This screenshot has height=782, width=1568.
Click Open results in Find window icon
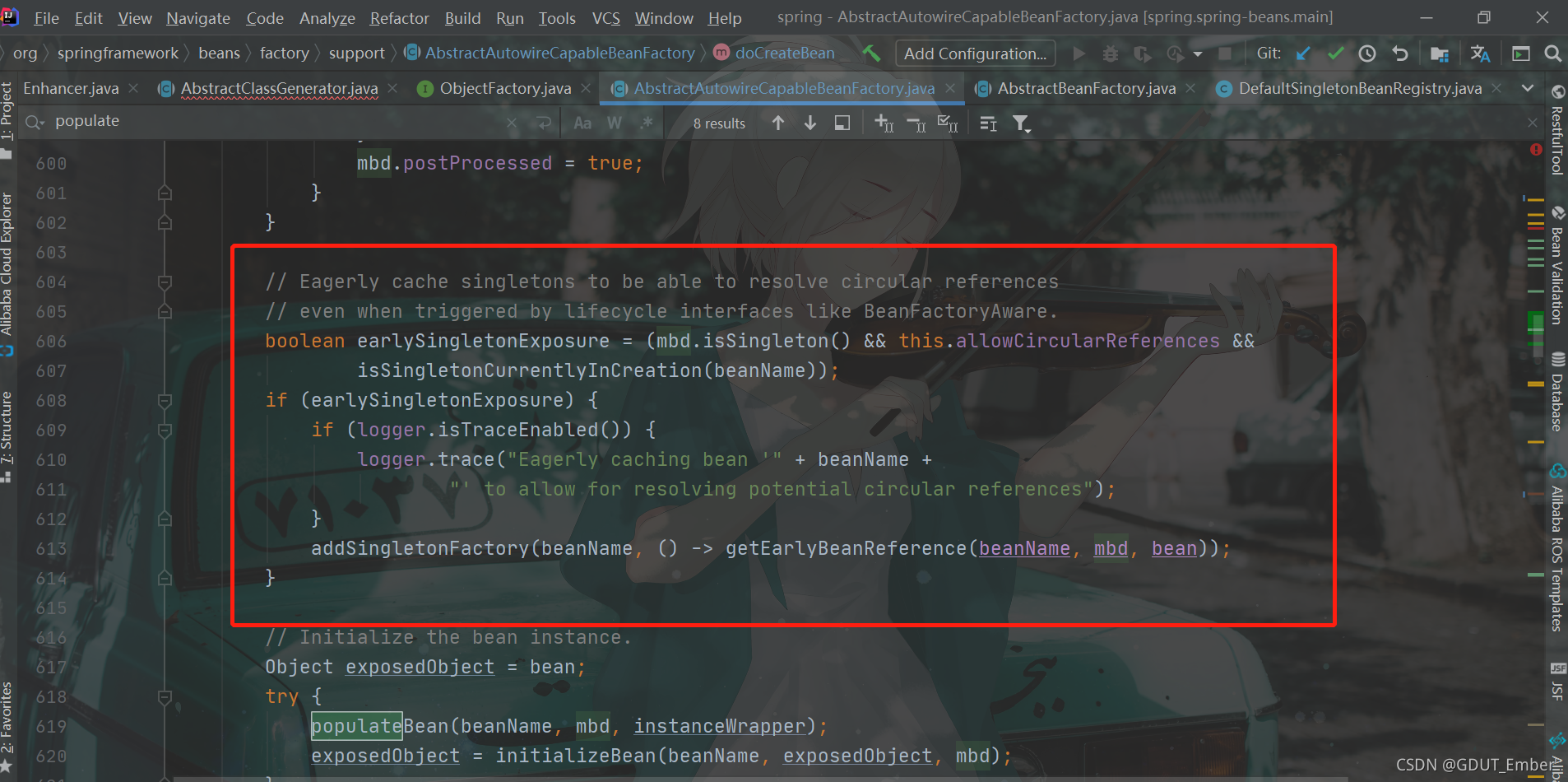[x=842, y=123]
